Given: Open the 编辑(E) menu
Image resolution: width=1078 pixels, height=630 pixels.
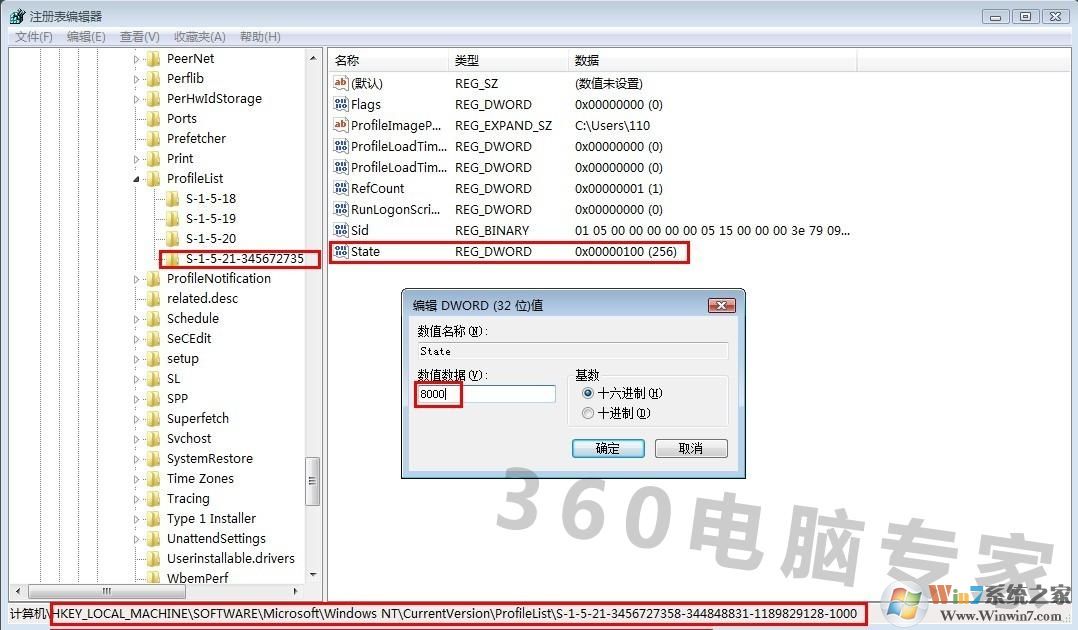Looking at the screenshot, I should (x=86, y=36).
